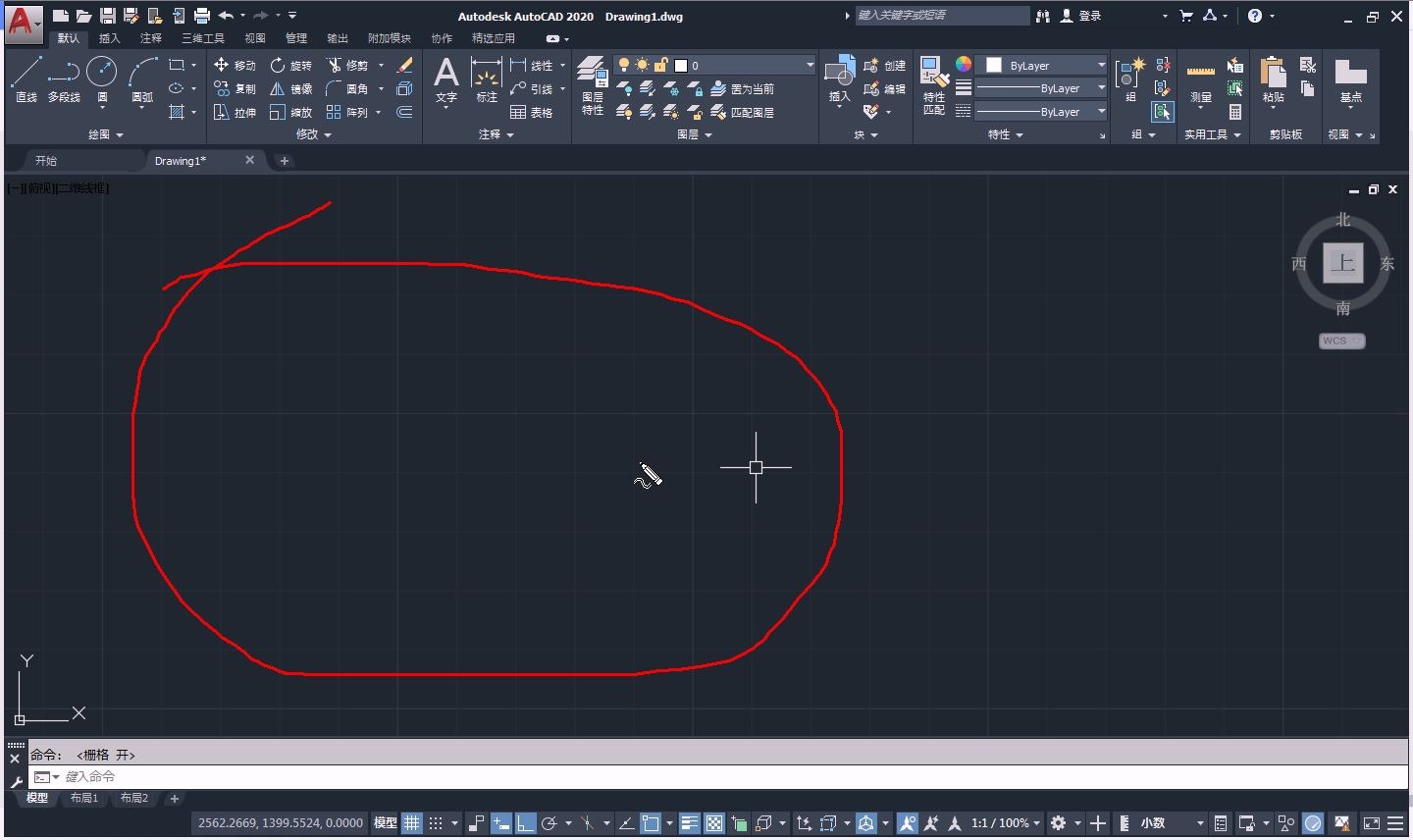The height and width of the screenshot is (840, 1413).
Task: Select the Line (直线) tool
Action: coord(26,79)
